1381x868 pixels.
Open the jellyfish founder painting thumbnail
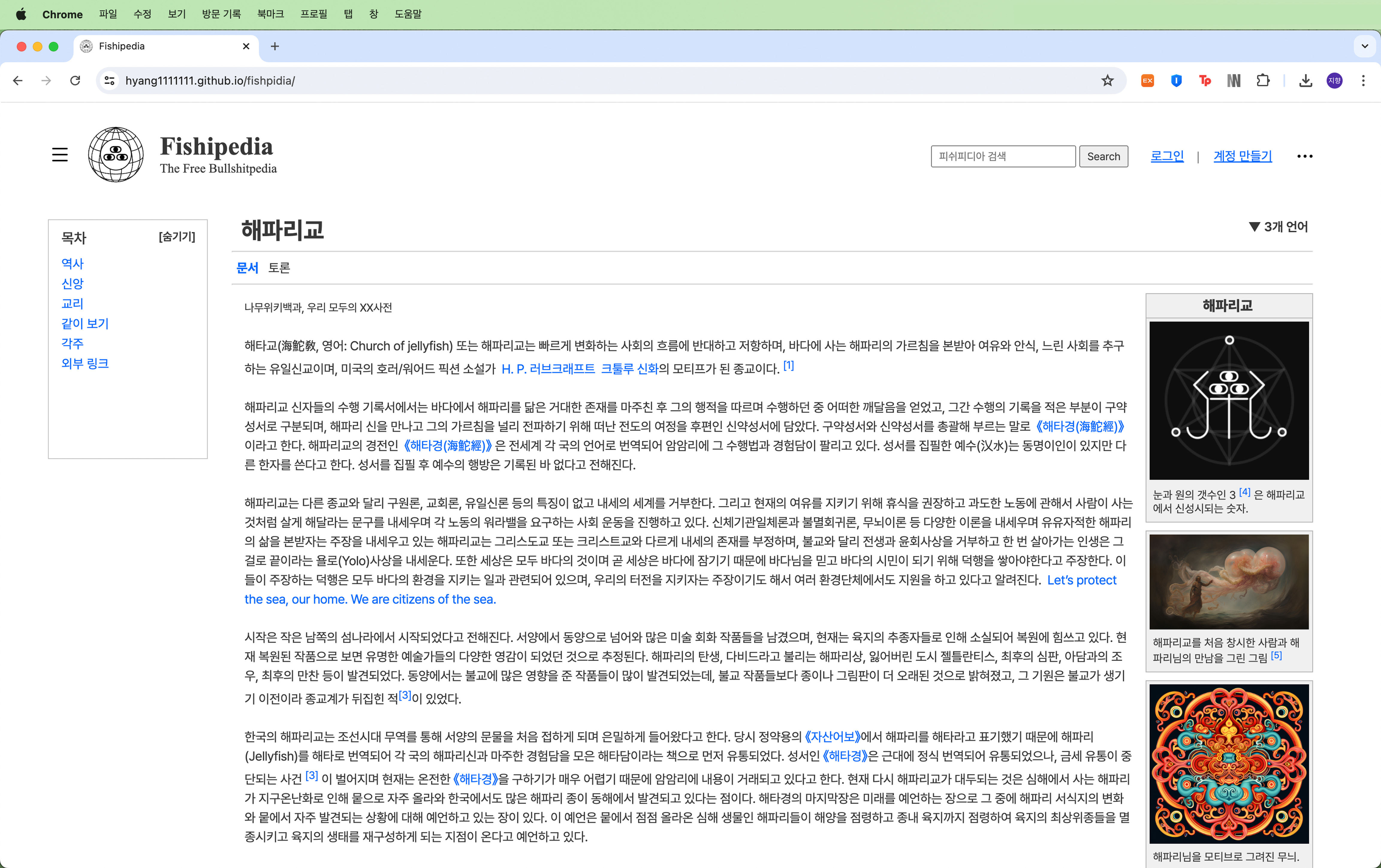(x=1229, y=582)
